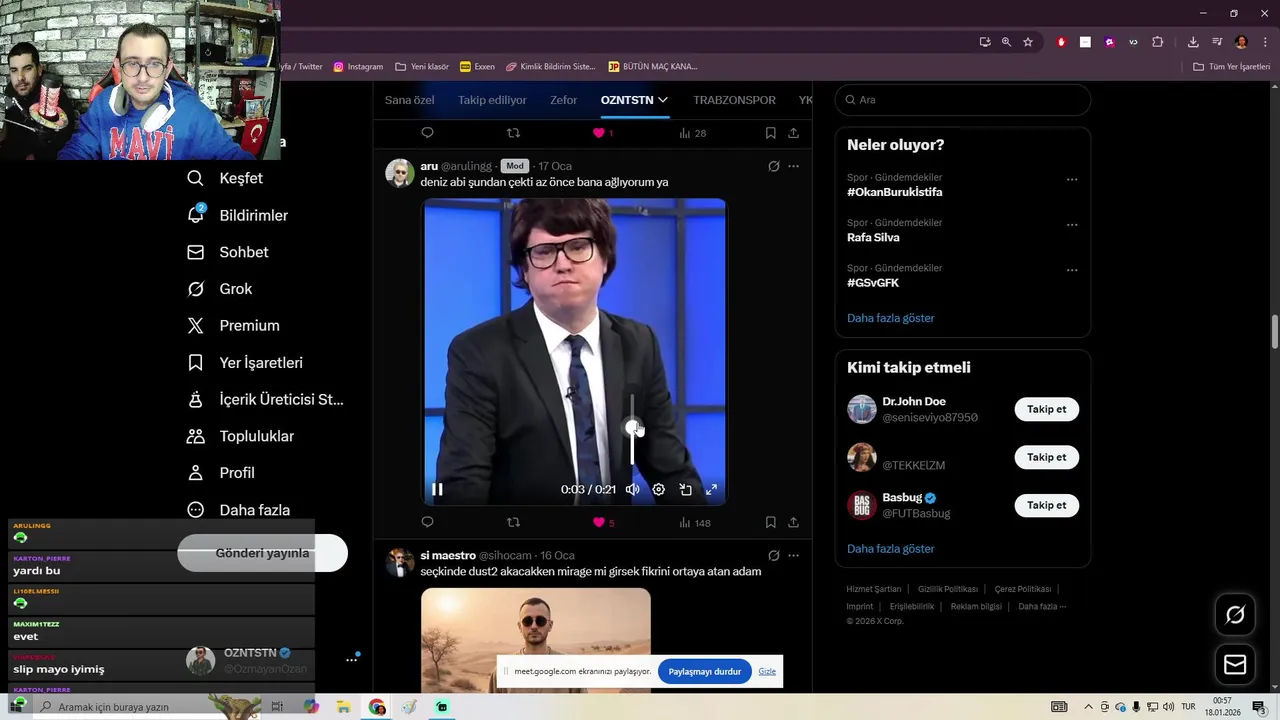Image resolution: width=1280 pixels, height=720 pixels.
Task: Open Chrome three-dot menu
Action: point(1265,42)
